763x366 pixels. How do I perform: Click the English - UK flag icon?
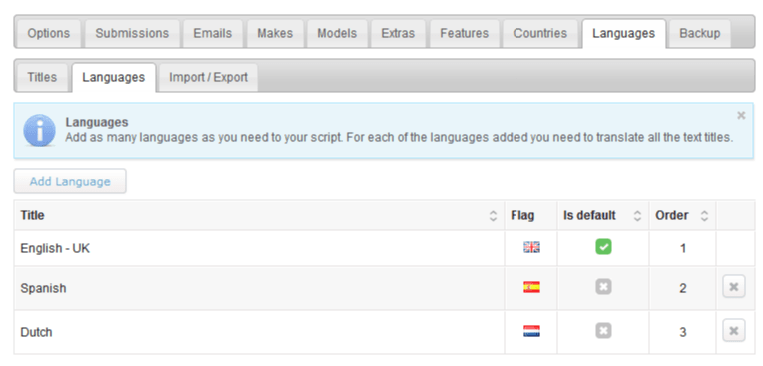point(531,247)
